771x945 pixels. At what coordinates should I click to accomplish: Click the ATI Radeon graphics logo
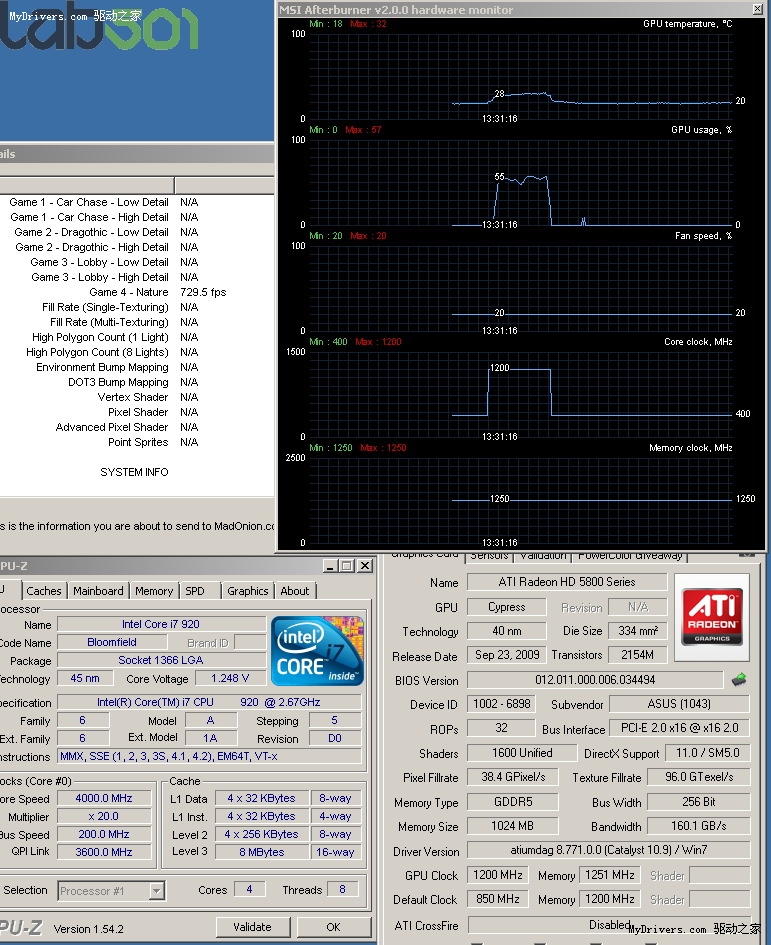point(712,617)
